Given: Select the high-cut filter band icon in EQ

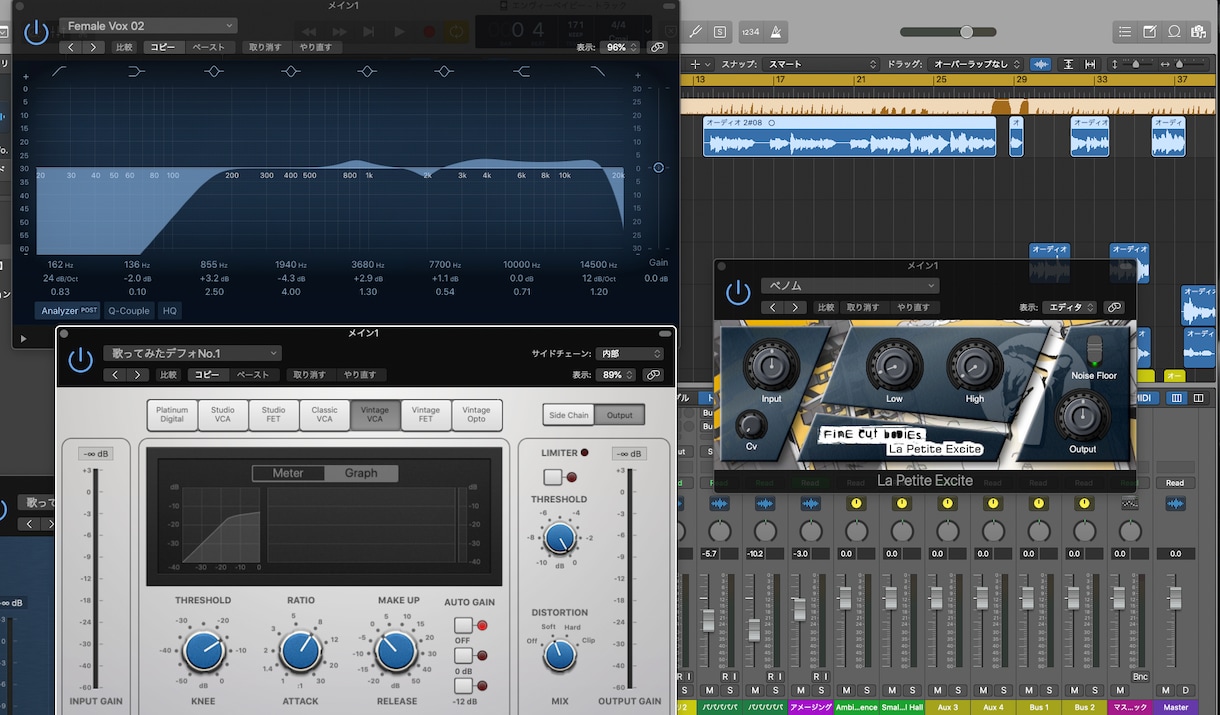Looking at the screenshot, I should 598,71.
